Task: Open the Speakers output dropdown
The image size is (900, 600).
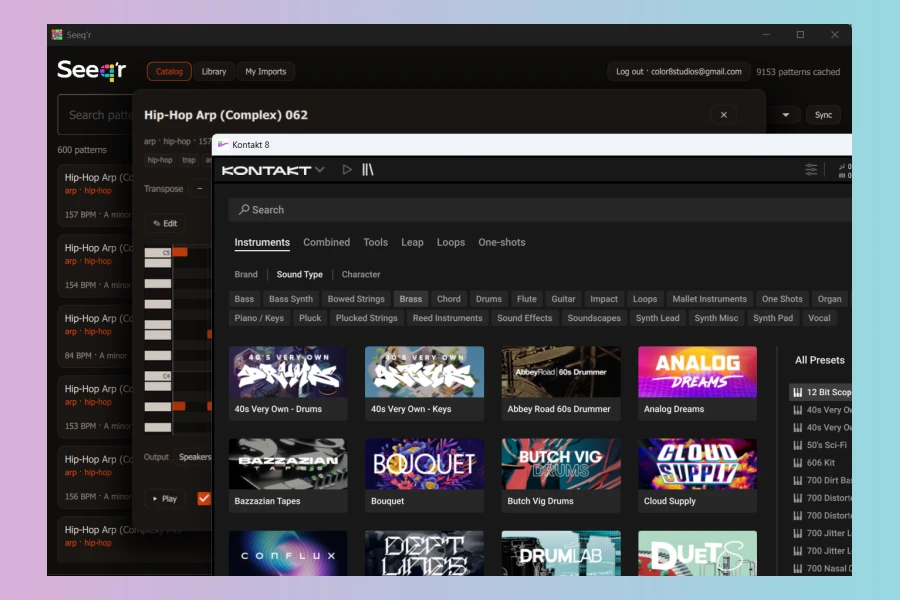Action: [x=194, y=457]
